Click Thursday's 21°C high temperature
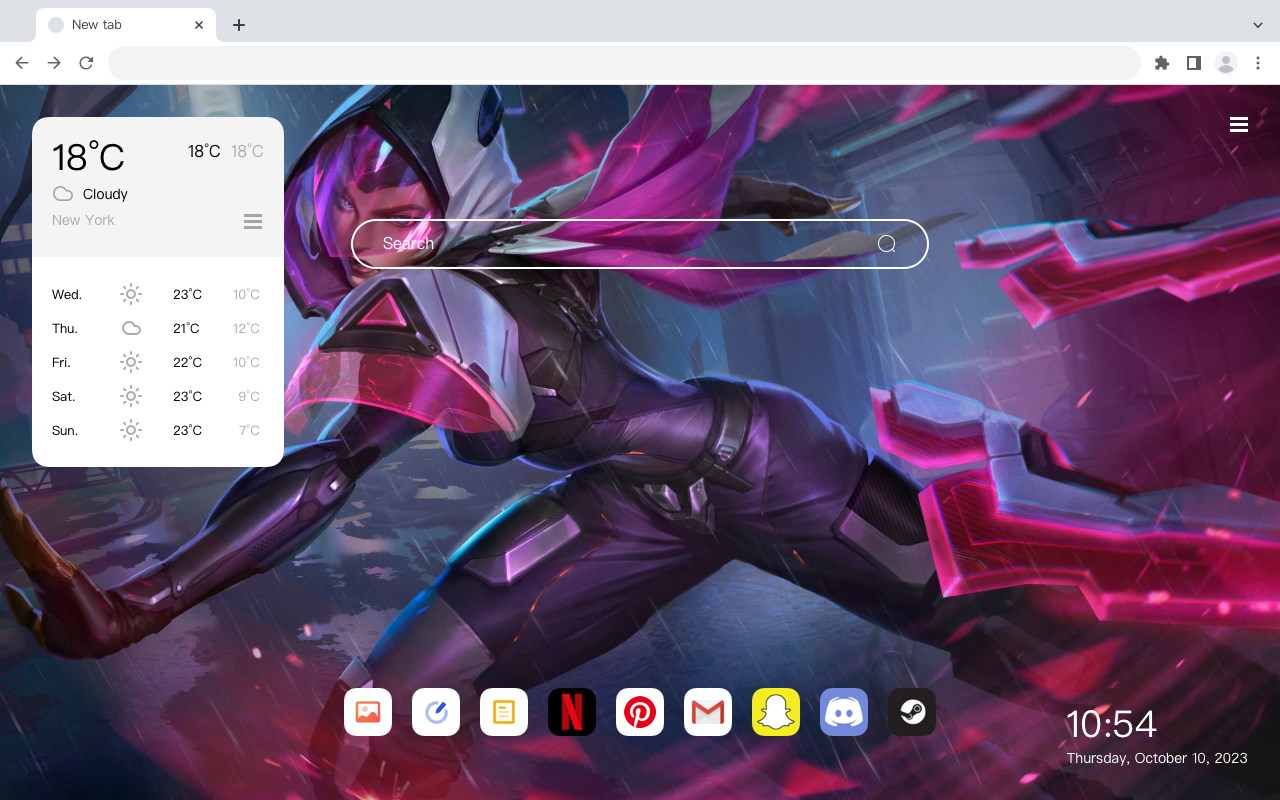 (x=186, y=328)
